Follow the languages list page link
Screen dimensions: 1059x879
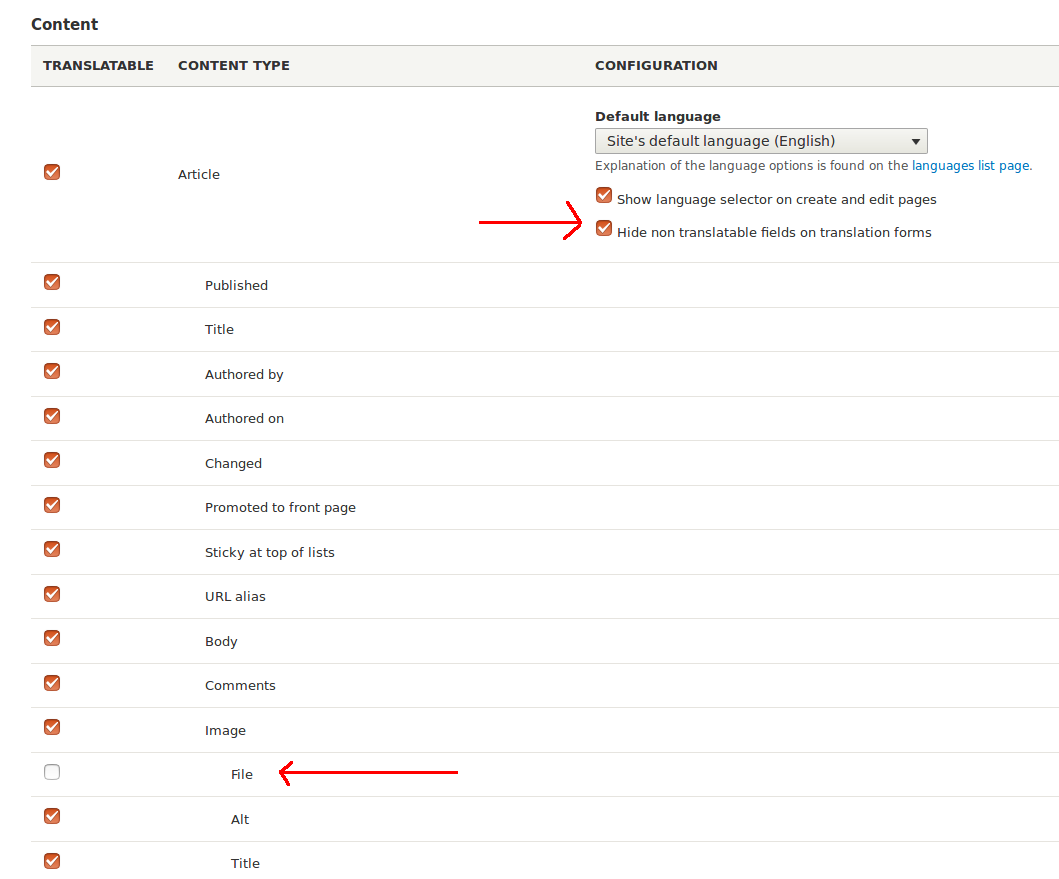pyautogui.click(x=970, y=165)
